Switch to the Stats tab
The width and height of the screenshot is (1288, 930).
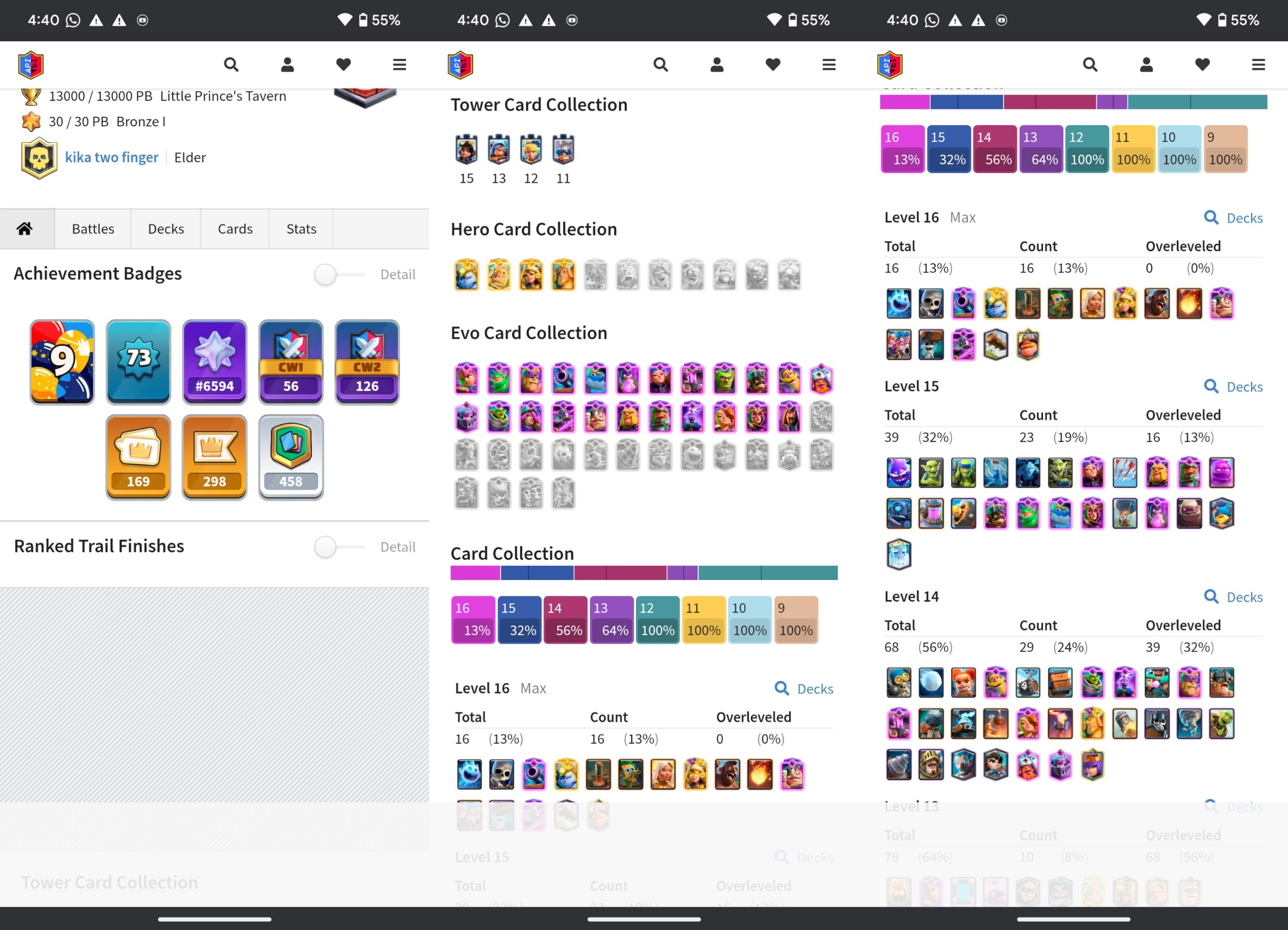pos(301,229)
